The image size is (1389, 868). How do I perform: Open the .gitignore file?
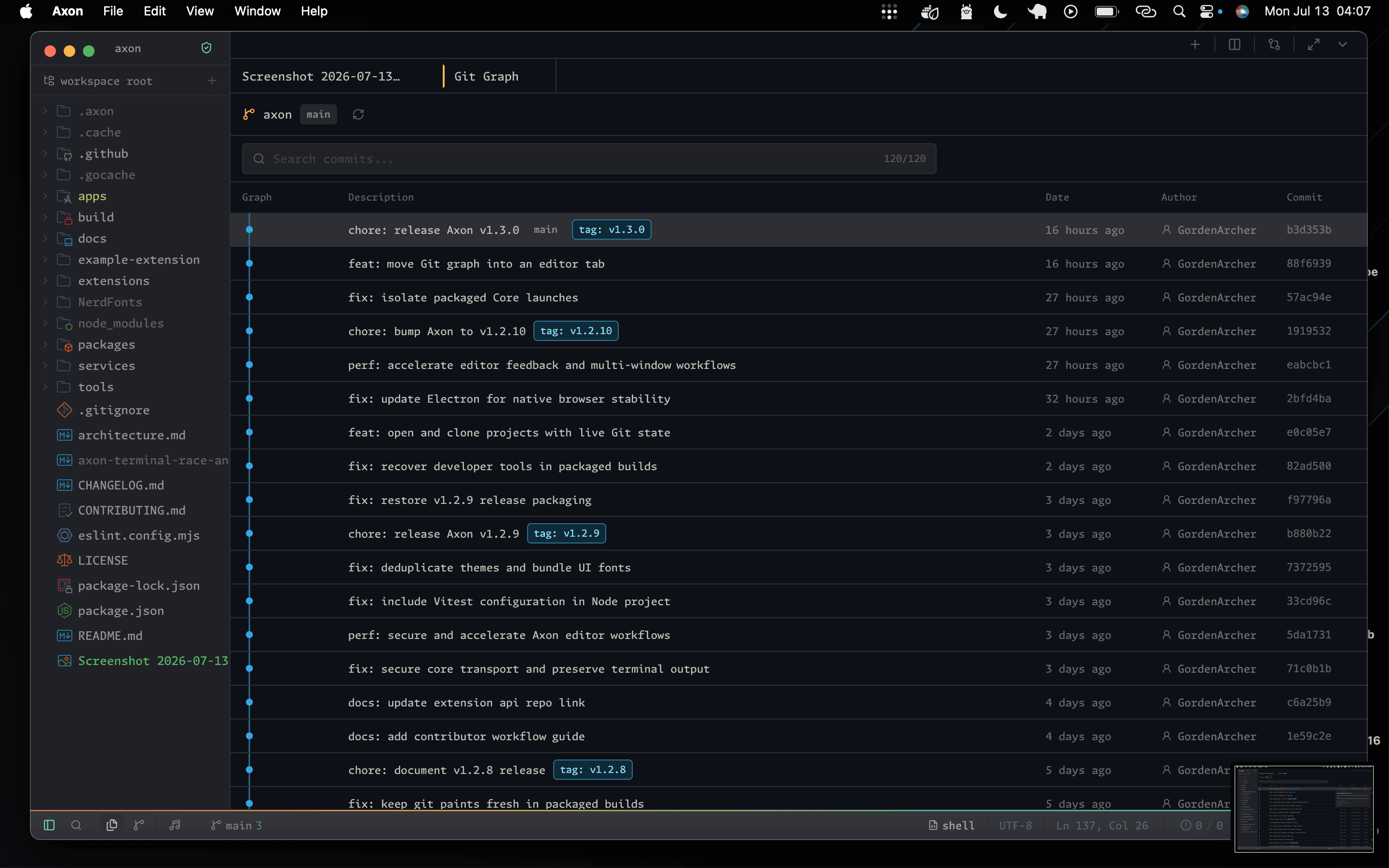coord(114,410)
